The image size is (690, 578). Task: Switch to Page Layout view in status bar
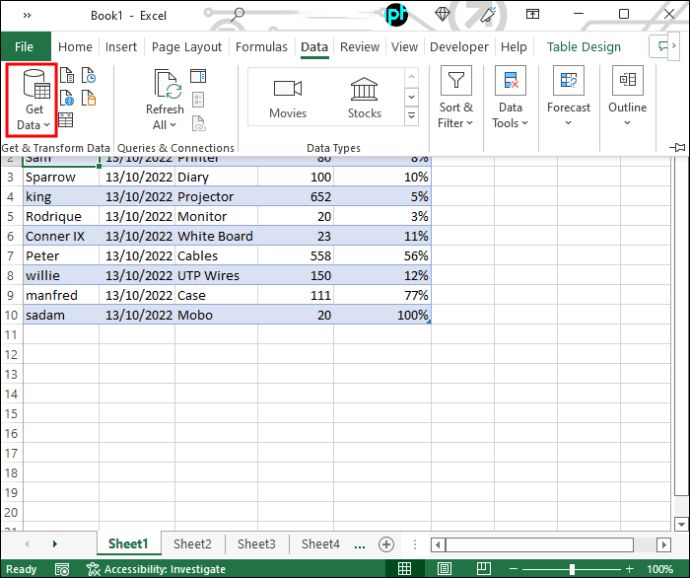tap(444, 568)
